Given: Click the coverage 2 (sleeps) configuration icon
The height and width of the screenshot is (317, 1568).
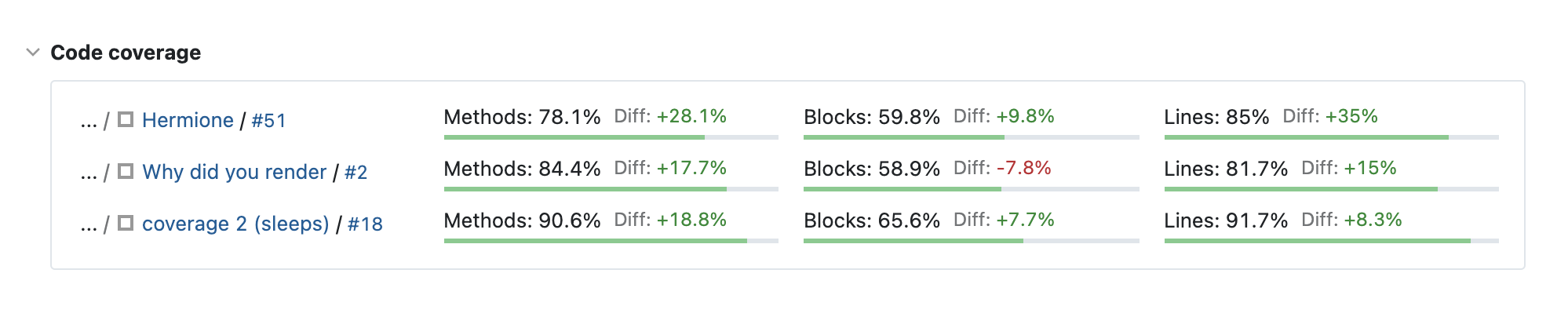Looking at the screenshot, I should [126, 223].
